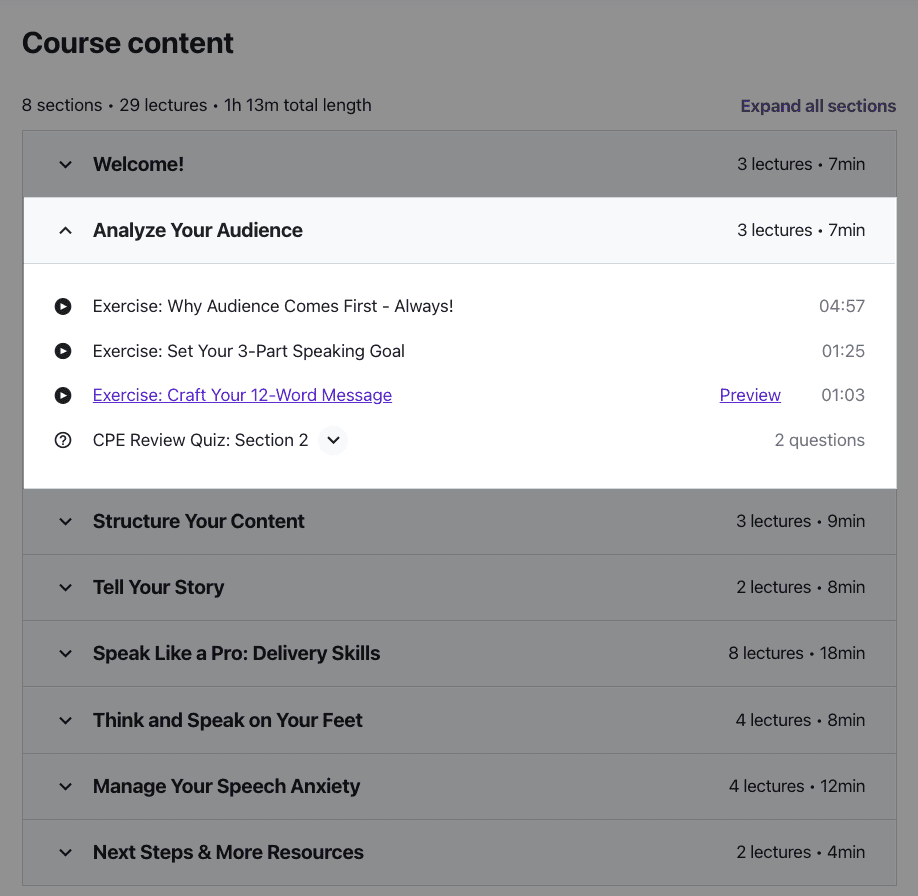Click play icon beside Set Your 3-Part Speaking Goal
This screenshot has height=896, width=918.
pyautogui.click(x=63, y=351)
